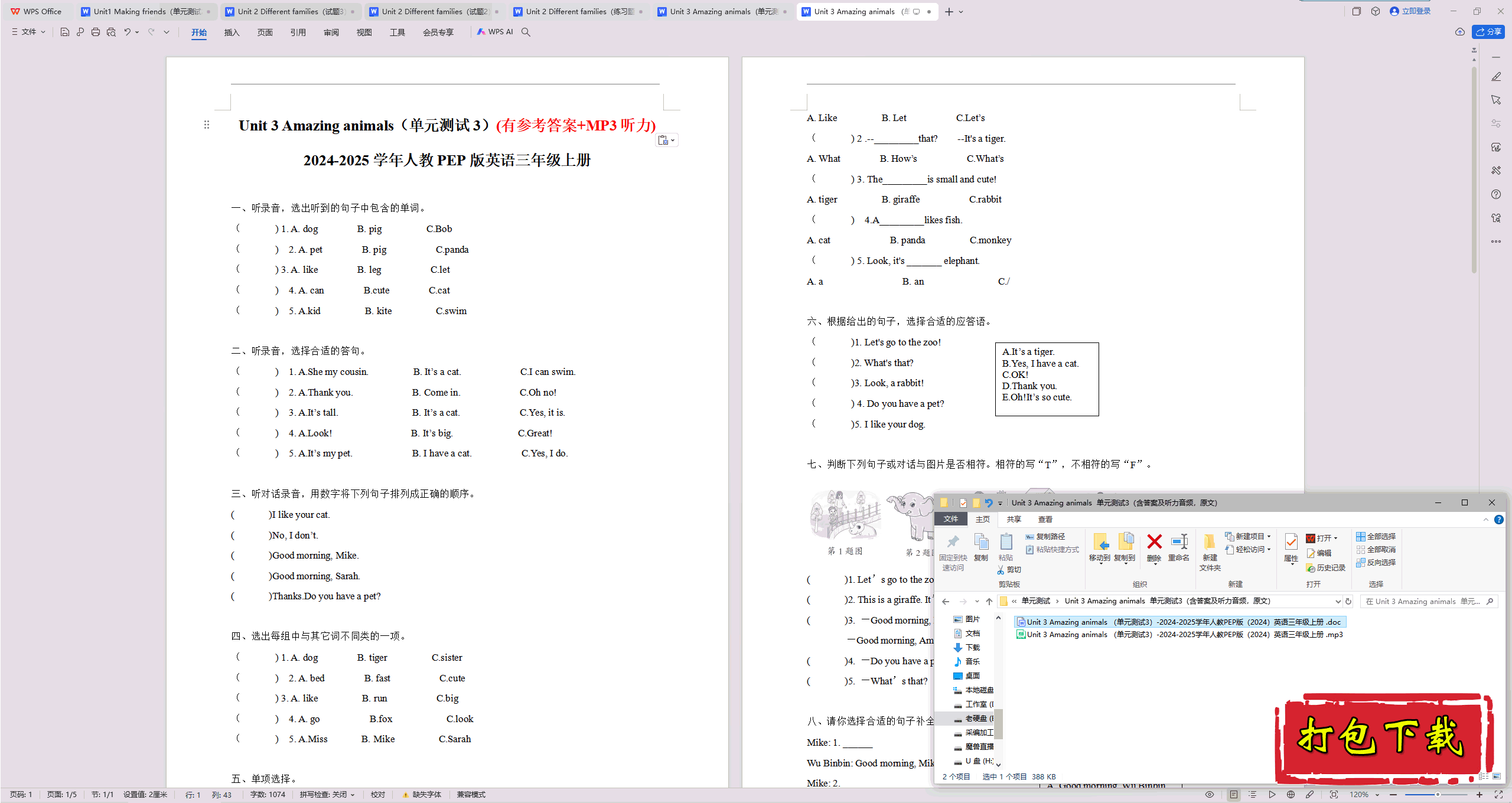
Task: Switch to the 审阅 ribbon tab
Action: pyautogui.click(x=331, y=32)
